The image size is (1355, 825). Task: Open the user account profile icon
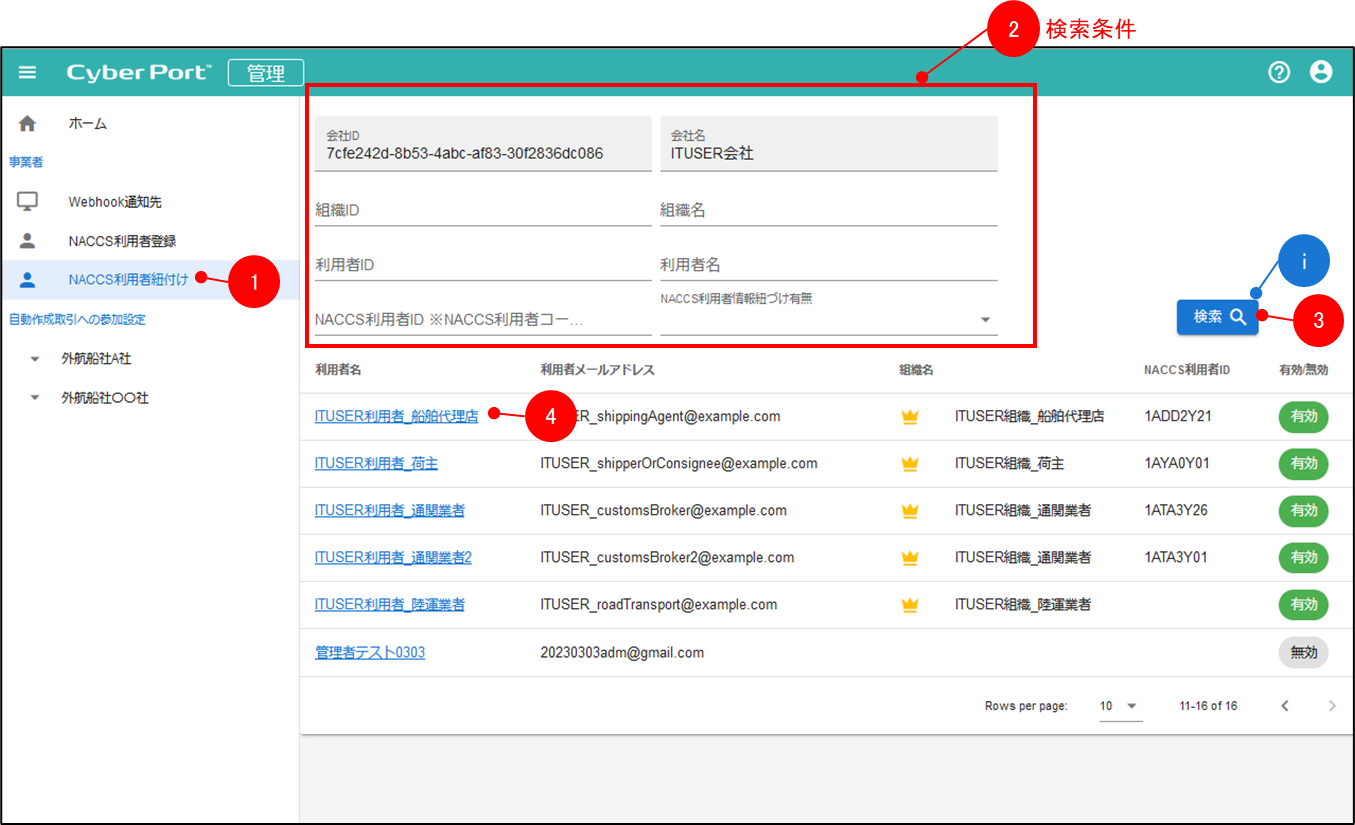point(1321,72)
